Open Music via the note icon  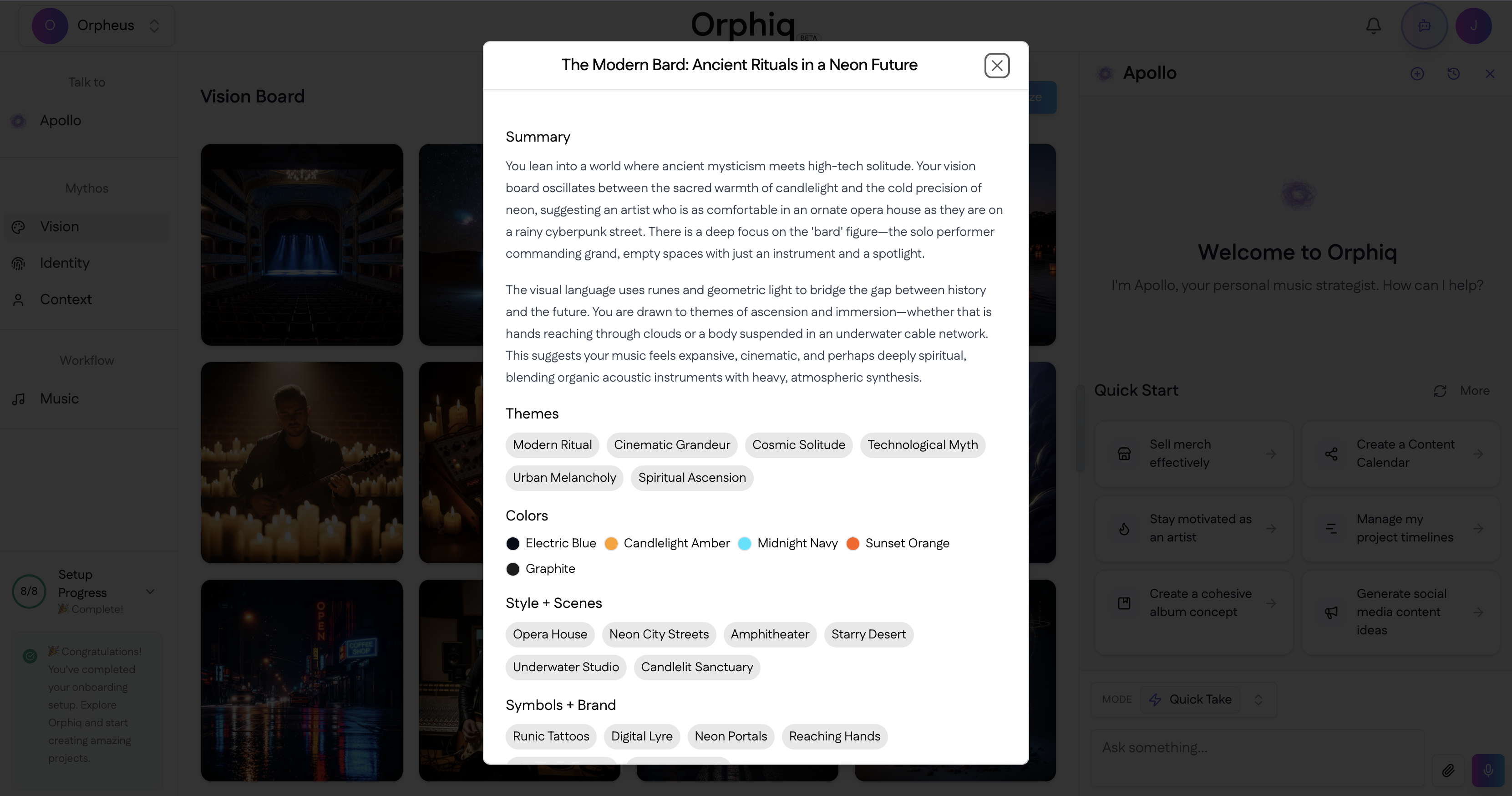point(18,399)
